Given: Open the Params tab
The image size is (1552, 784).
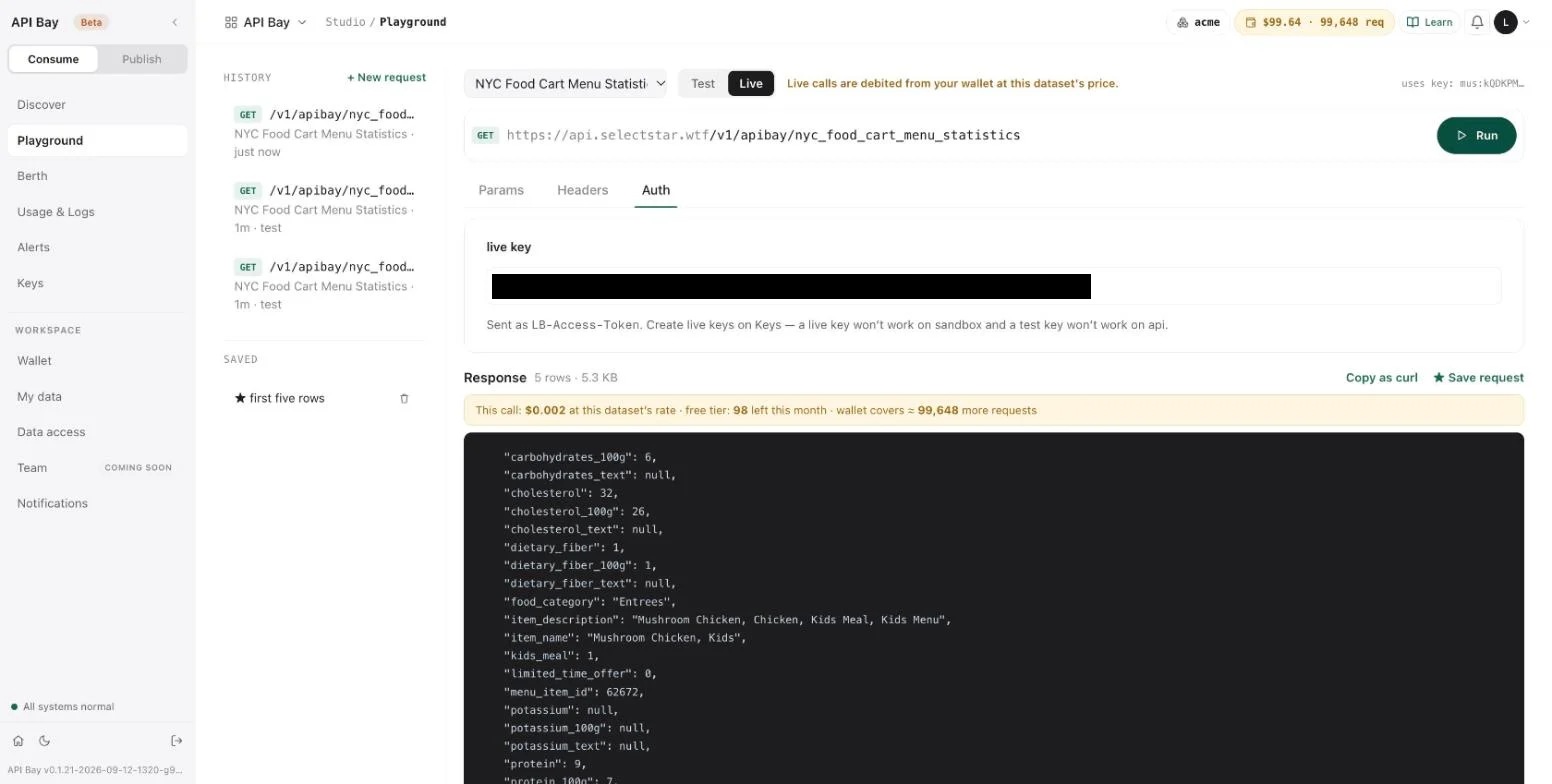Looking at the screenshot, I should point(501,190).
